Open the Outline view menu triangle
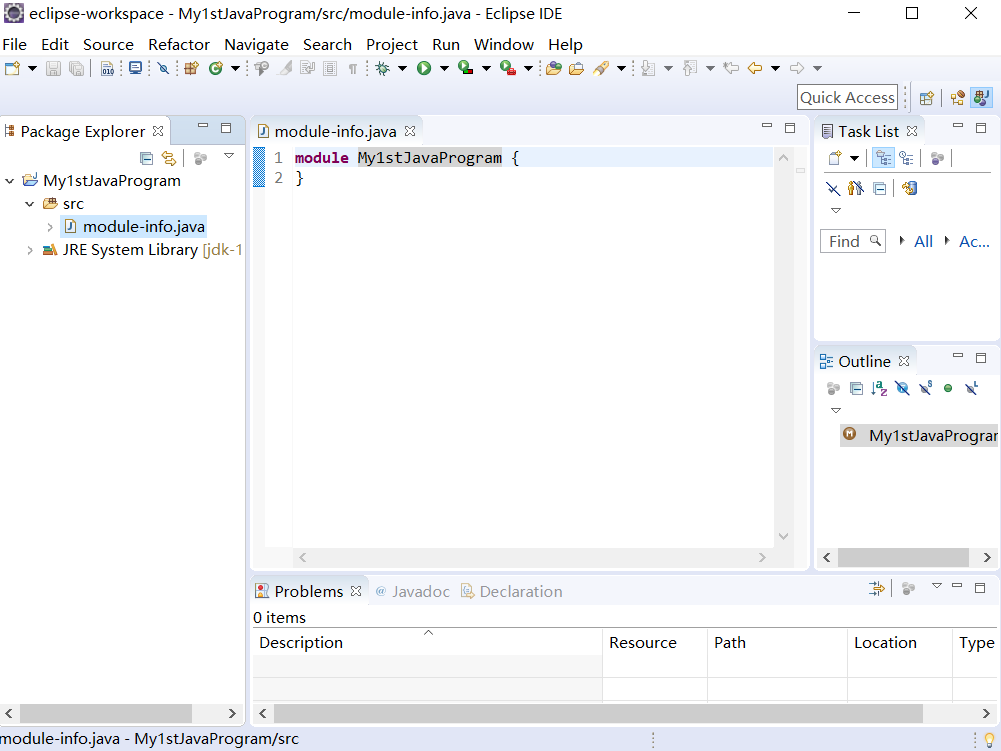 [x=836, y=410]
